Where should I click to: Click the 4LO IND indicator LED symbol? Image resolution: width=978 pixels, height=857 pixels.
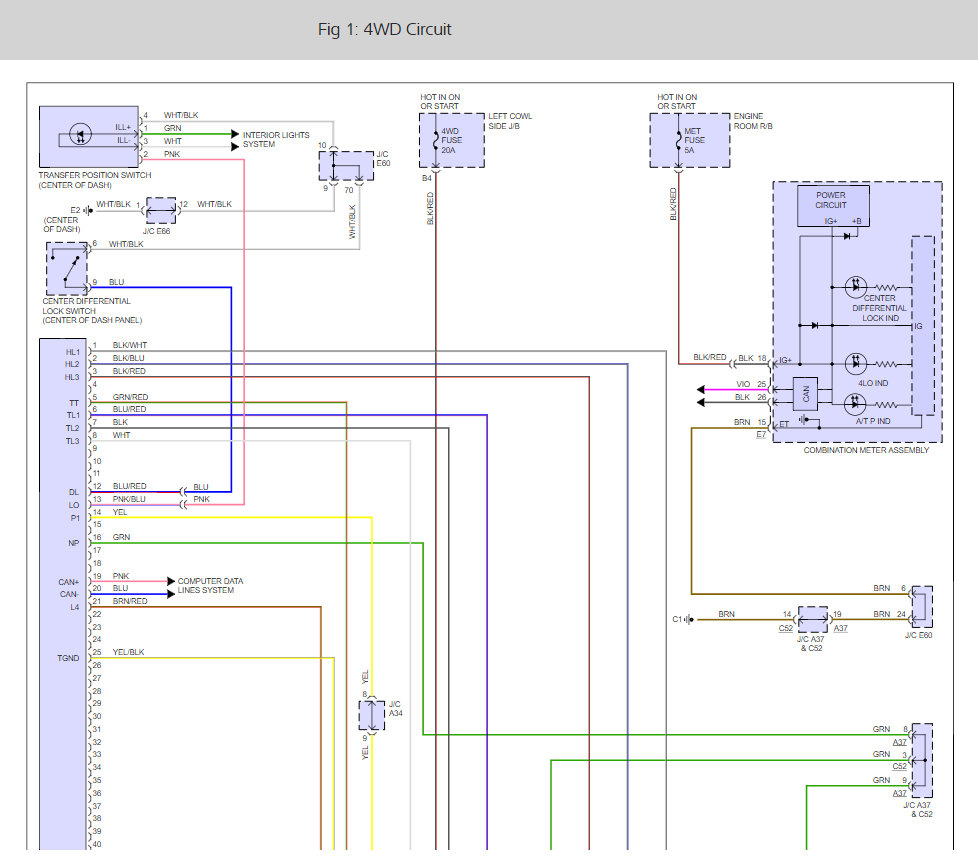click(855, 364)
